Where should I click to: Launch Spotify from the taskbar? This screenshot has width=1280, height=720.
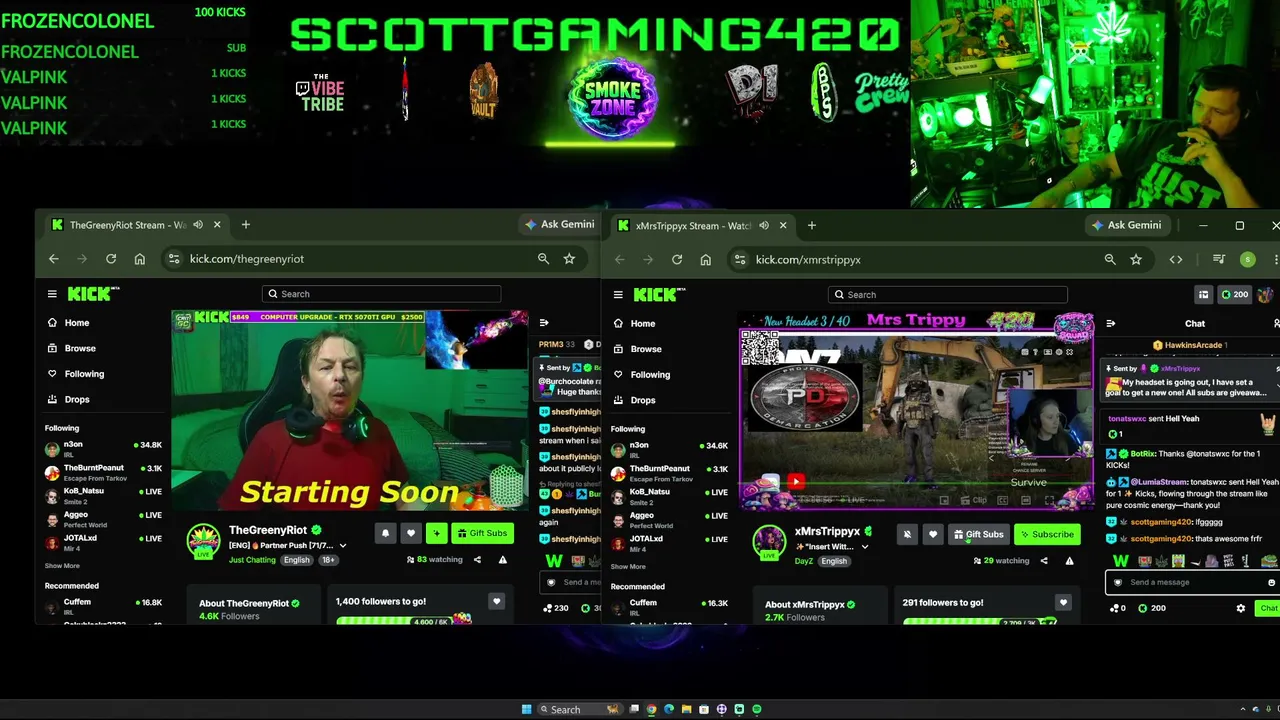[x=757, y=709]
